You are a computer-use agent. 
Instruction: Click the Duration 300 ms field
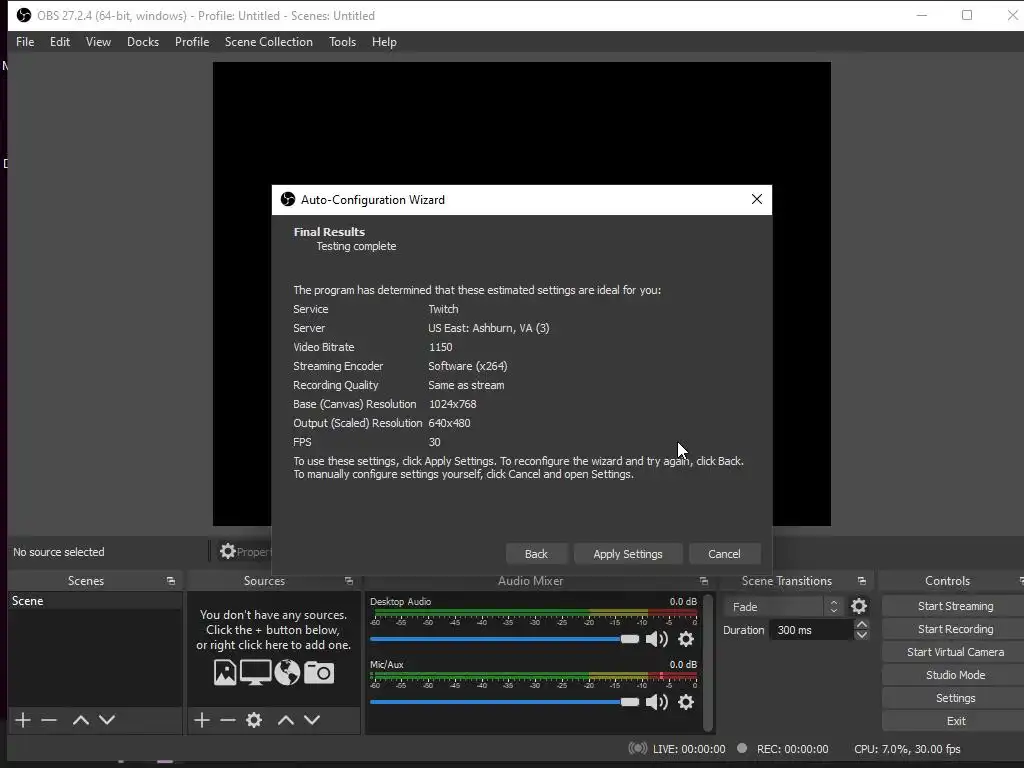click(812, 630)
